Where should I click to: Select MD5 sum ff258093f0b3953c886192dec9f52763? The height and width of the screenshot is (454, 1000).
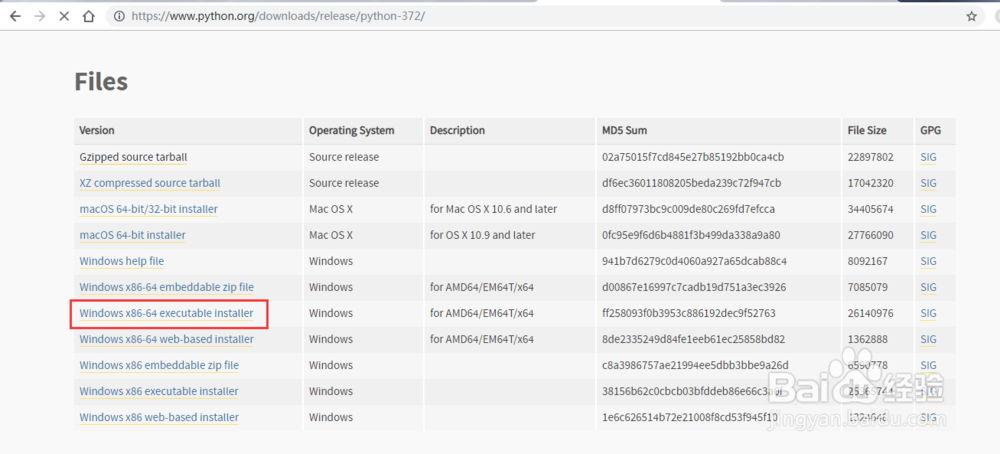pyautogui.click(x=689, y=313)
